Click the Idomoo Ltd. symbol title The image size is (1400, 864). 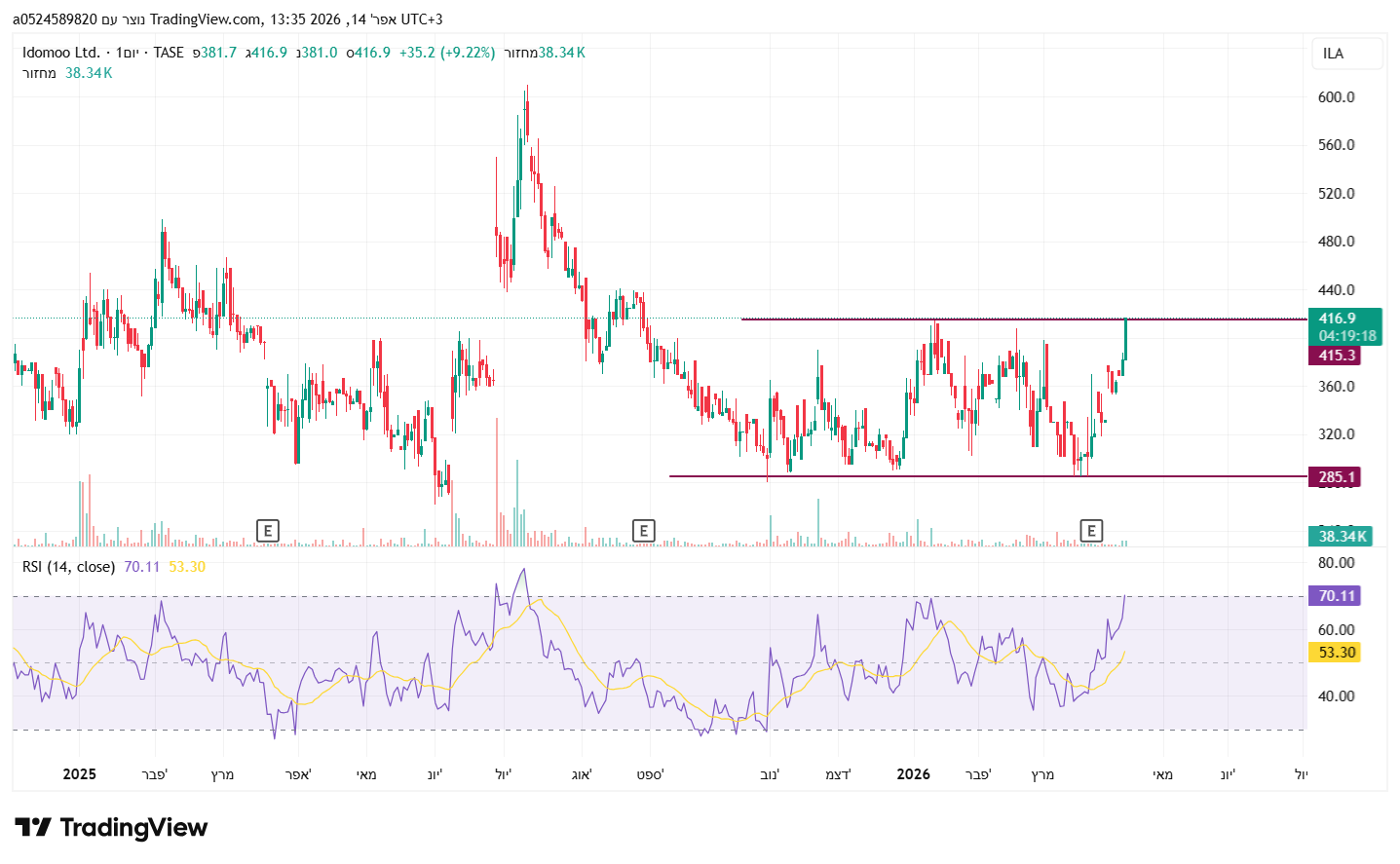(x=61, y=53)
